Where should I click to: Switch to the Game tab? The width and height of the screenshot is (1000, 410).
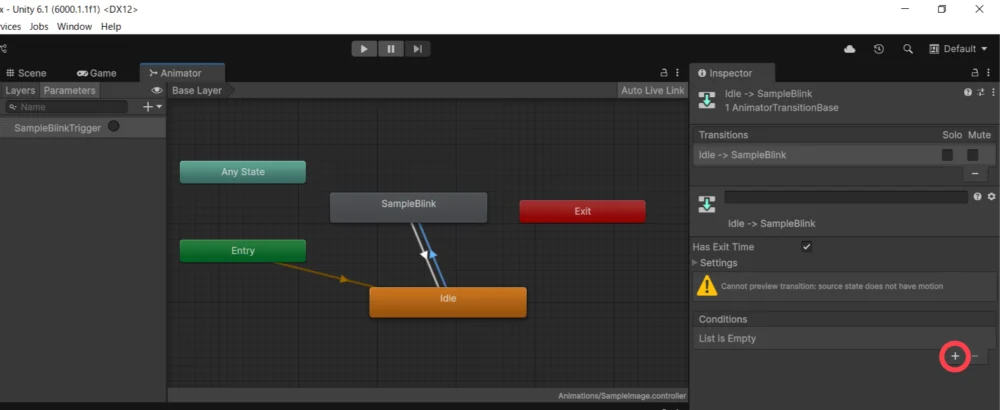pyautogui.click(x=97, y=73)
